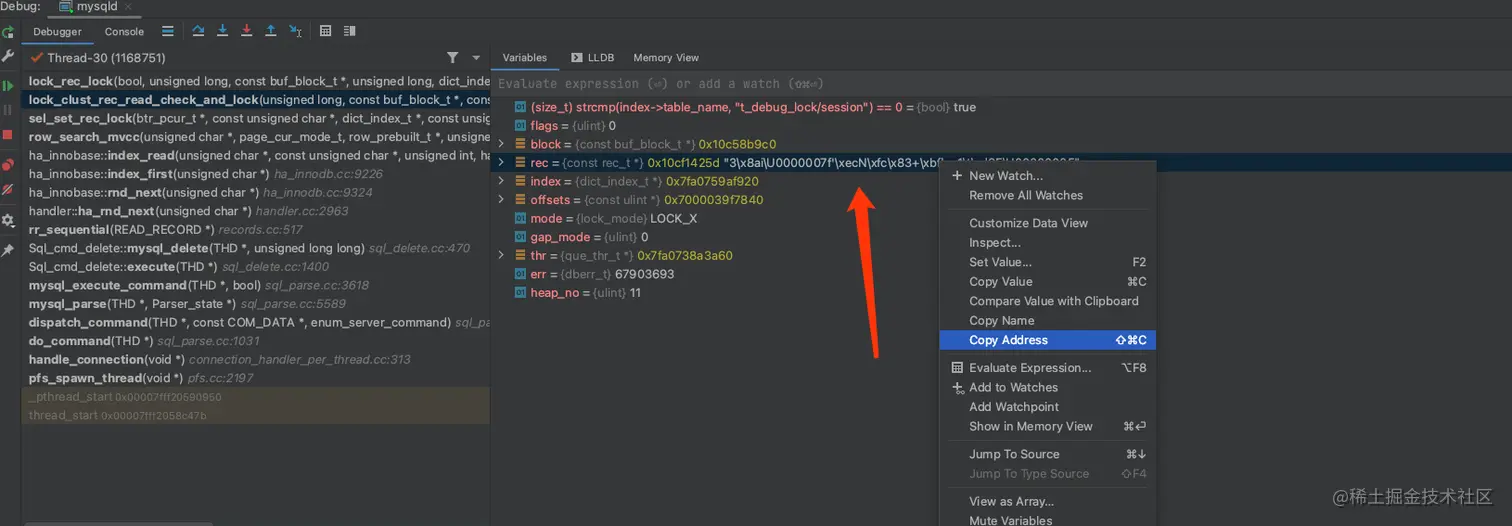Mute breakpoints
This screenshot has width=1512, height=526.
tap(8, 189)
